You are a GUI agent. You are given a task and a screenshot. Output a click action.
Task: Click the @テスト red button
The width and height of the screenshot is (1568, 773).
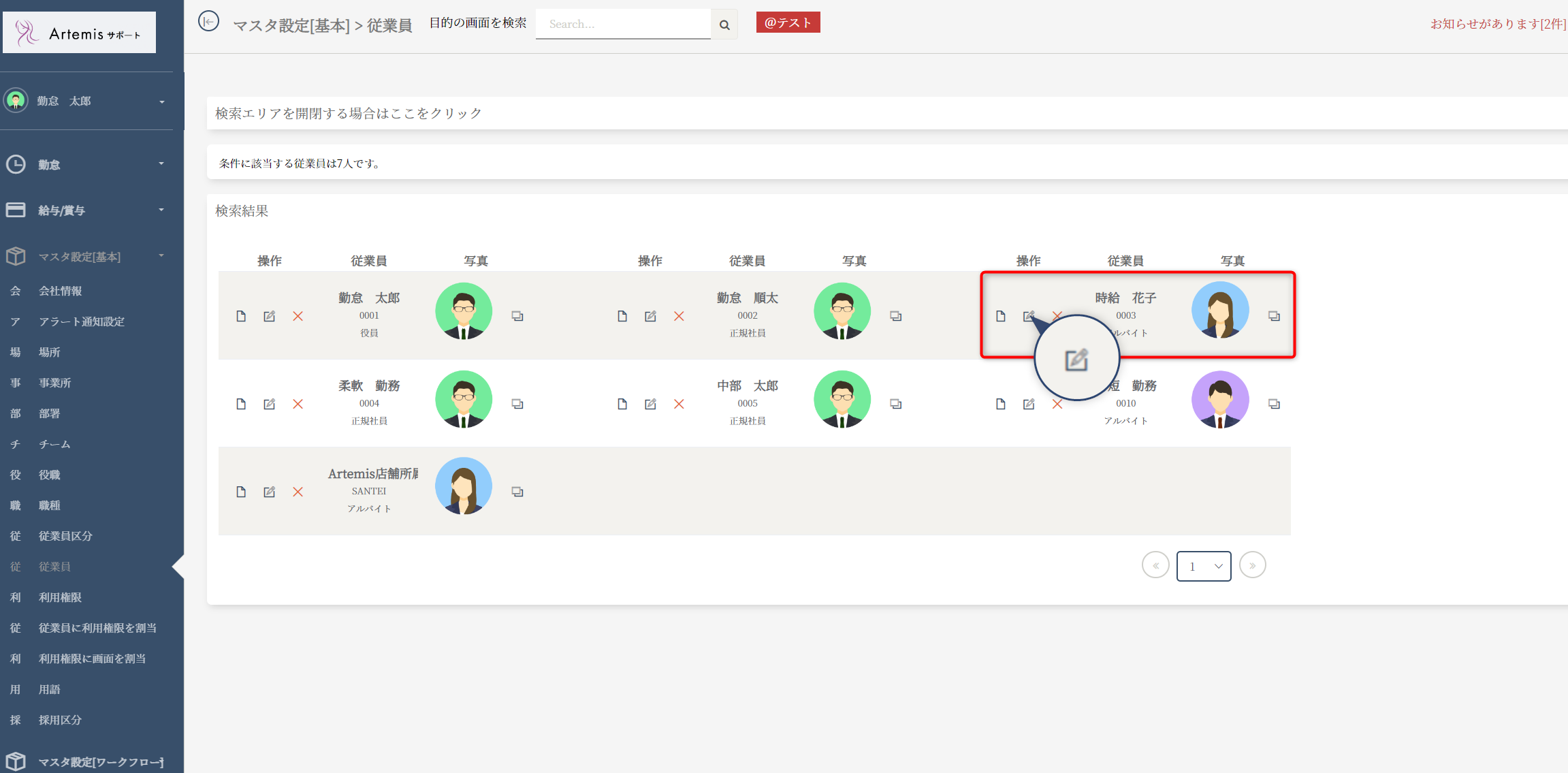coord(788,22)
